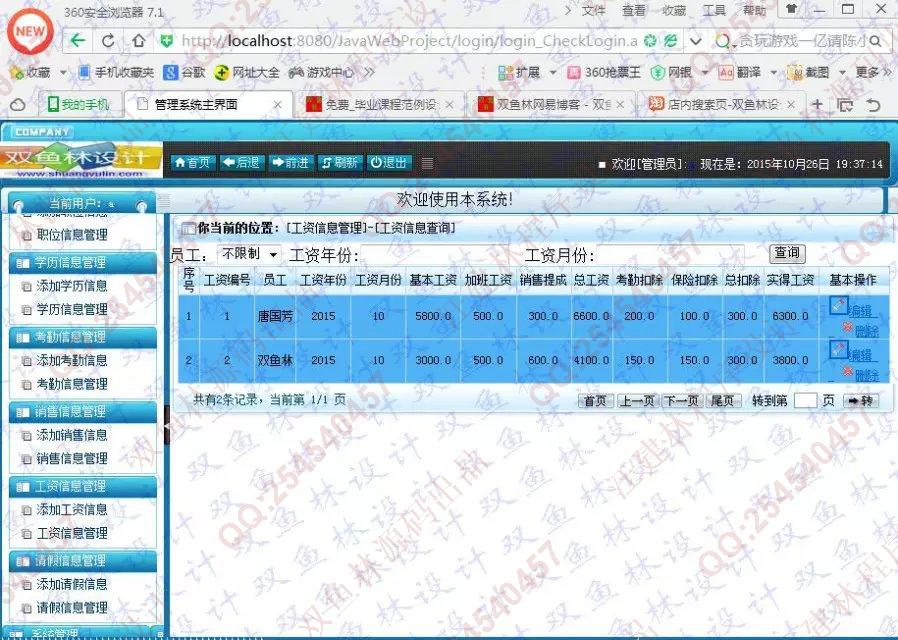Go to 尾页 last page

click(x=723, y=401)
